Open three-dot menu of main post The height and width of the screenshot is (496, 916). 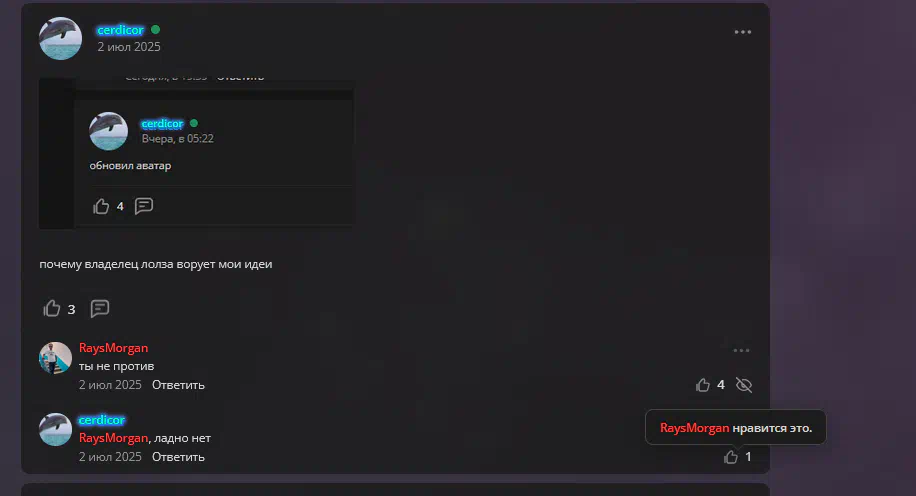coord(742,32)
